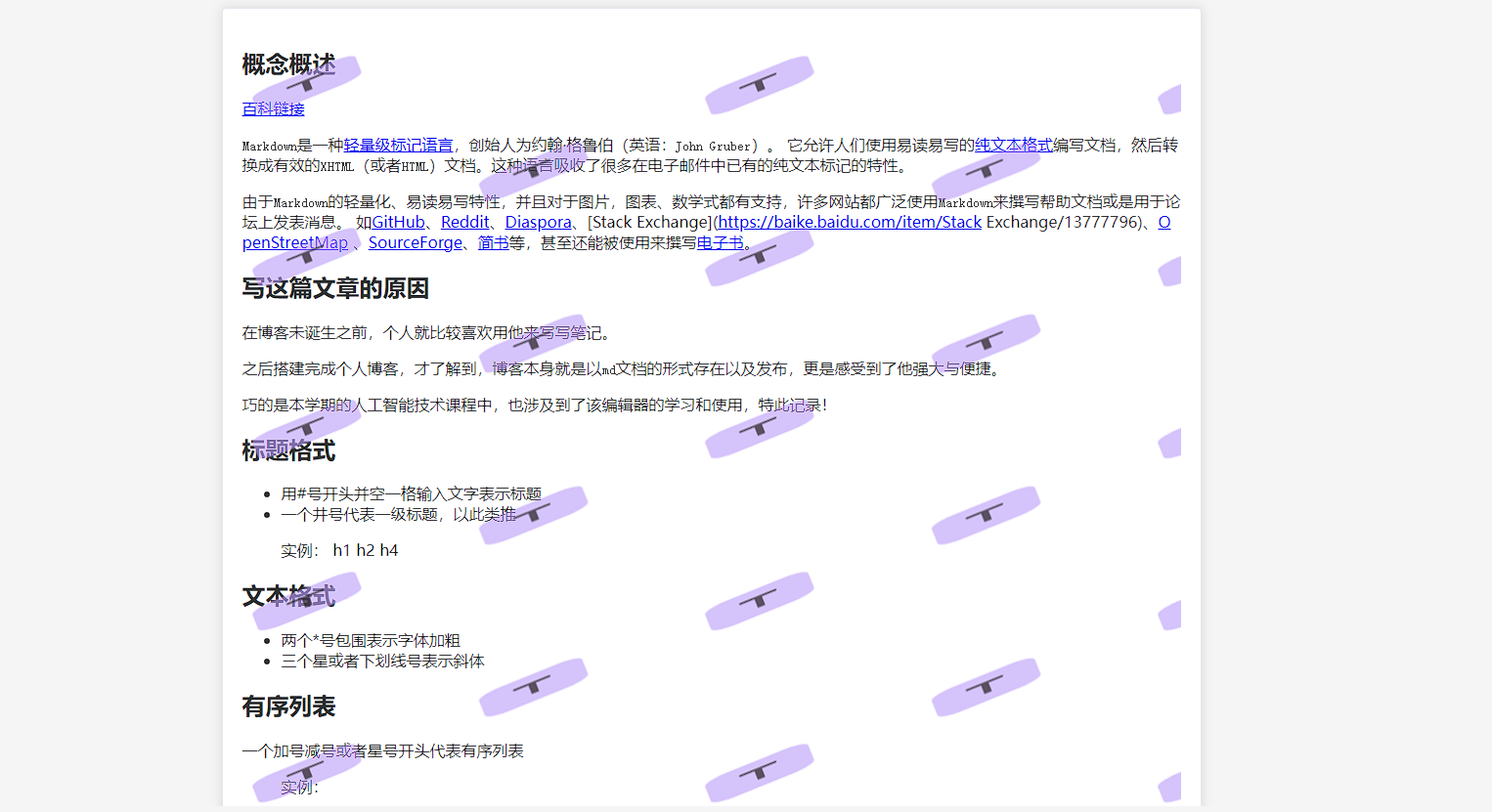Click the bullet item 两个*号包围表示字体加粗
The height and width of the screenshot is (812, 1492).
[x=373, y=640]
